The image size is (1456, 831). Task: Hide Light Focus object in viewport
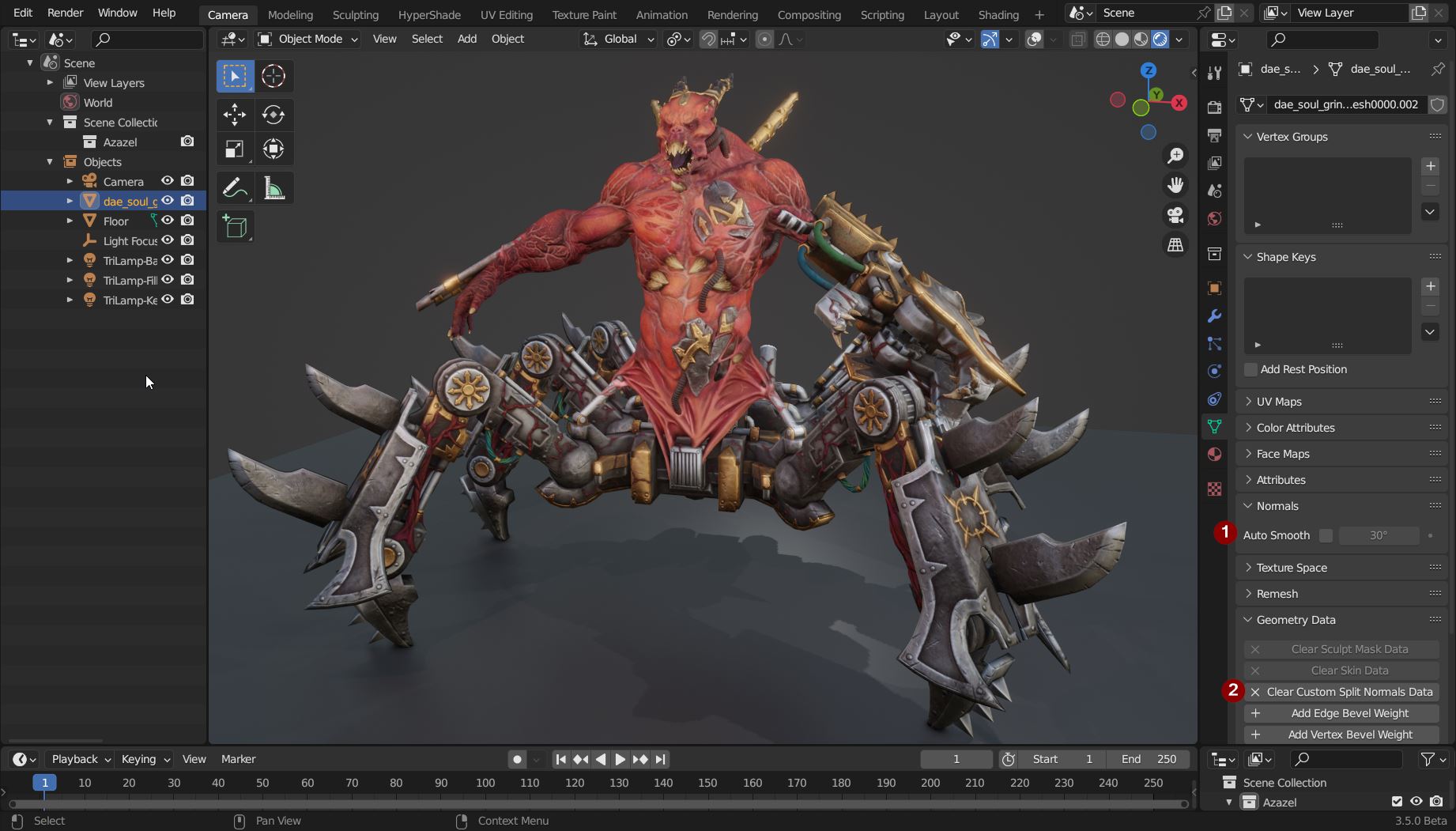coord(168,240)
